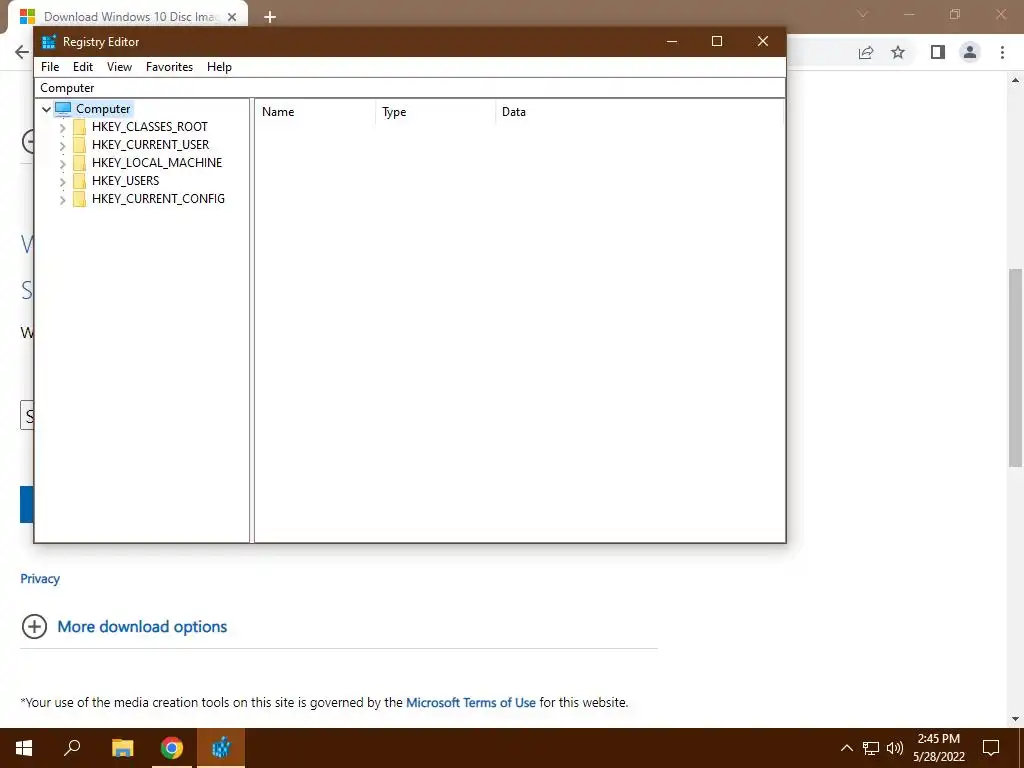Select HKEY_CLASSES_ROOT text label

[150, 127]
